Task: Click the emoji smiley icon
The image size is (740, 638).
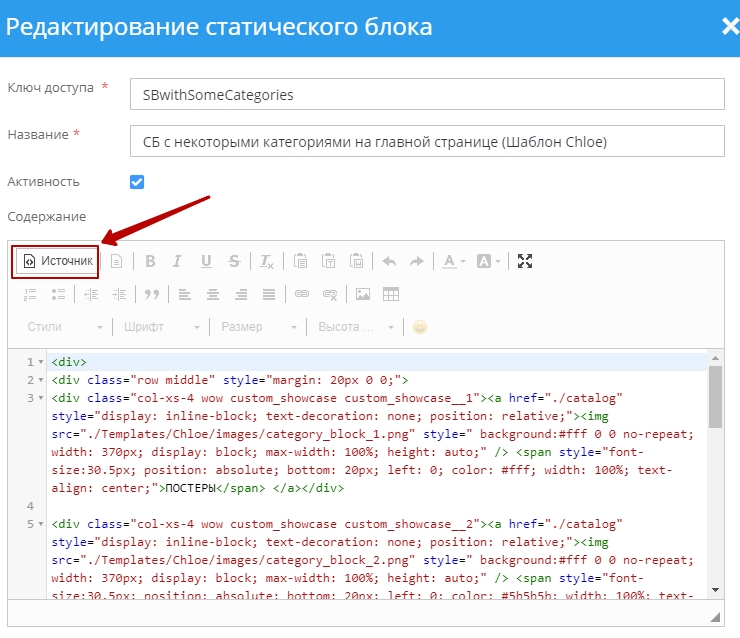Action: click(x=420, y=327)
